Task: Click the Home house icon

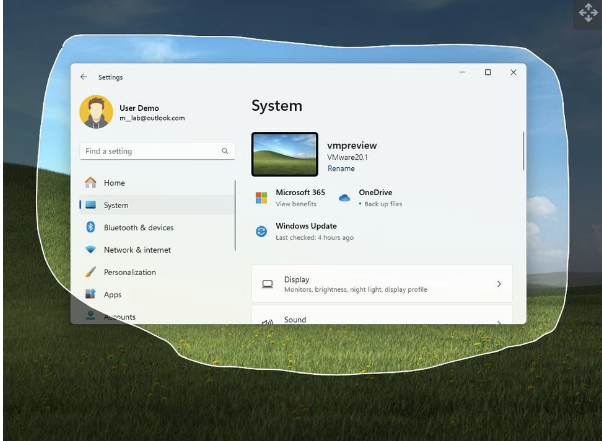Action: (x=91, y=182)
